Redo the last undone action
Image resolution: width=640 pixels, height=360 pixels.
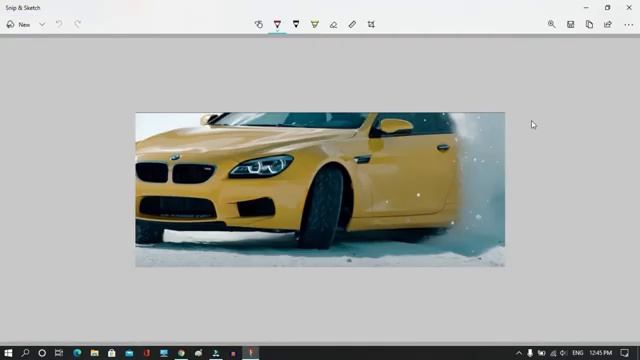tap(78, 24)
